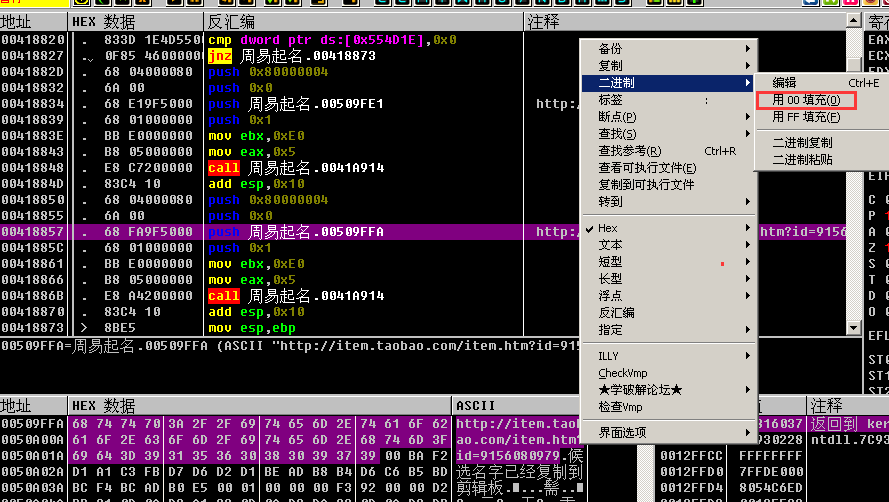Expand the 文本 submenu
889x502 pixels.
(x=669, y=245)
